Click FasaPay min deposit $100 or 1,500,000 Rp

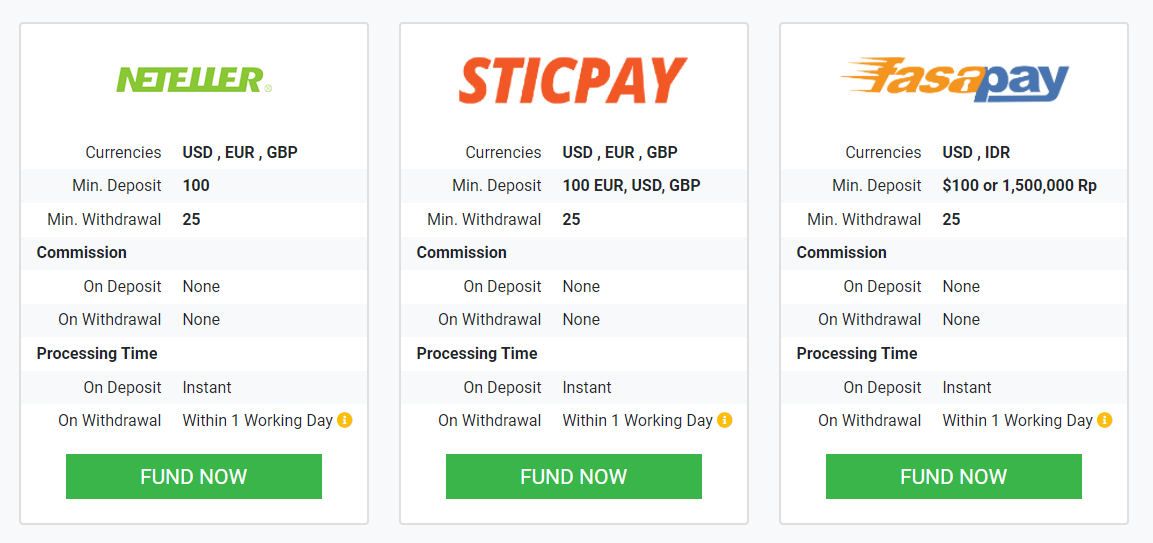[x=1020, y=185]
